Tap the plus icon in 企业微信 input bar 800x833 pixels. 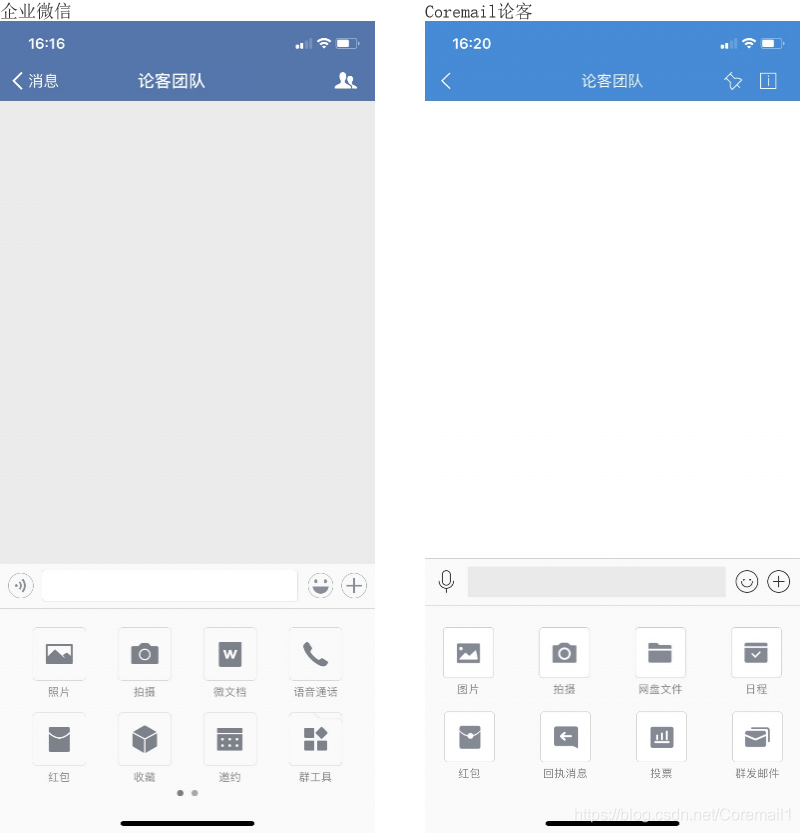click(x=354, y=585)
